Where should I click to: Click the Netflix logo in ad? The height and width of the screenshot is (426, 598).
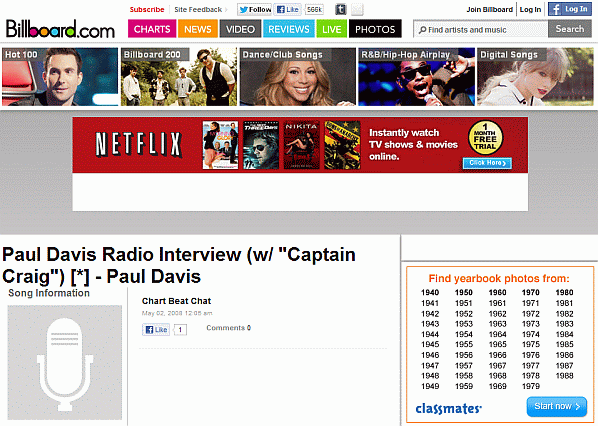click(138, 145)
